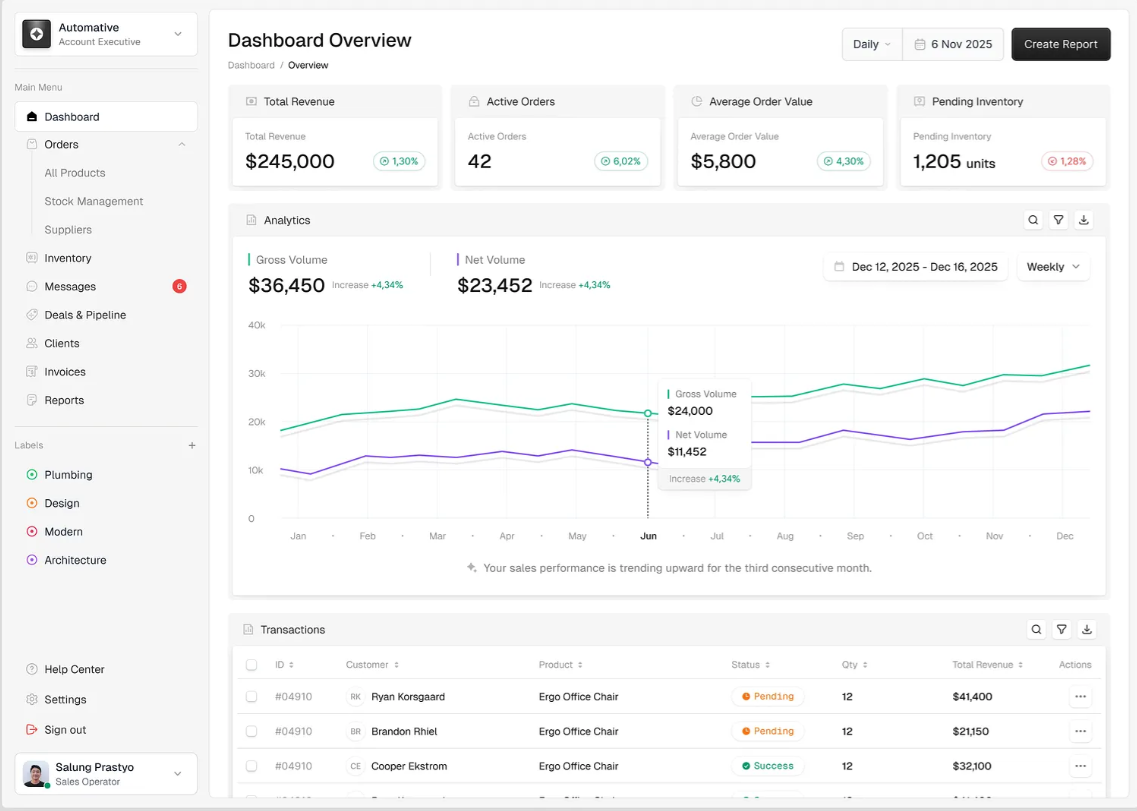Download Transactions data icon
This screenshot has height=811, width=1137.
click(1087, 630)
